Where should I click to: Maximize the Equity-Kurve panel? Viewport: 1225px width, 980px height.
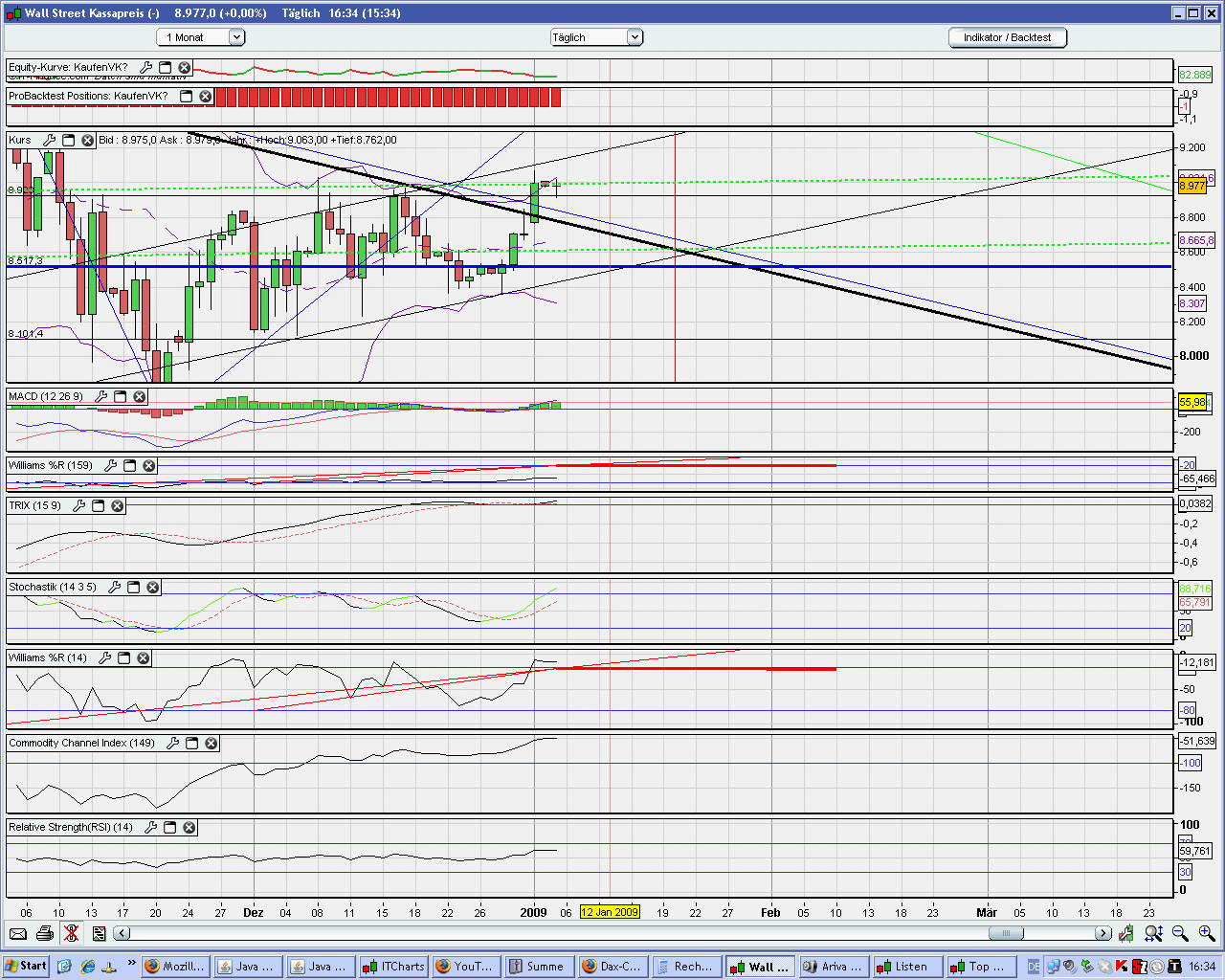[x=165, y=67]
